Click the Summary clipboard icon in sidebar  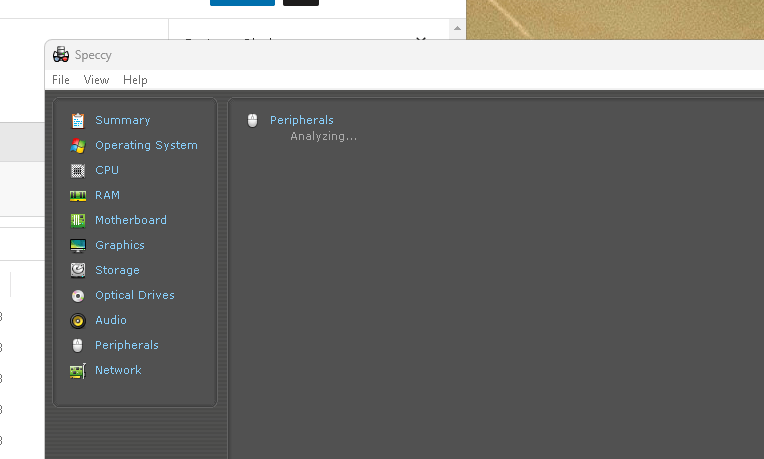tap(78, 120)
